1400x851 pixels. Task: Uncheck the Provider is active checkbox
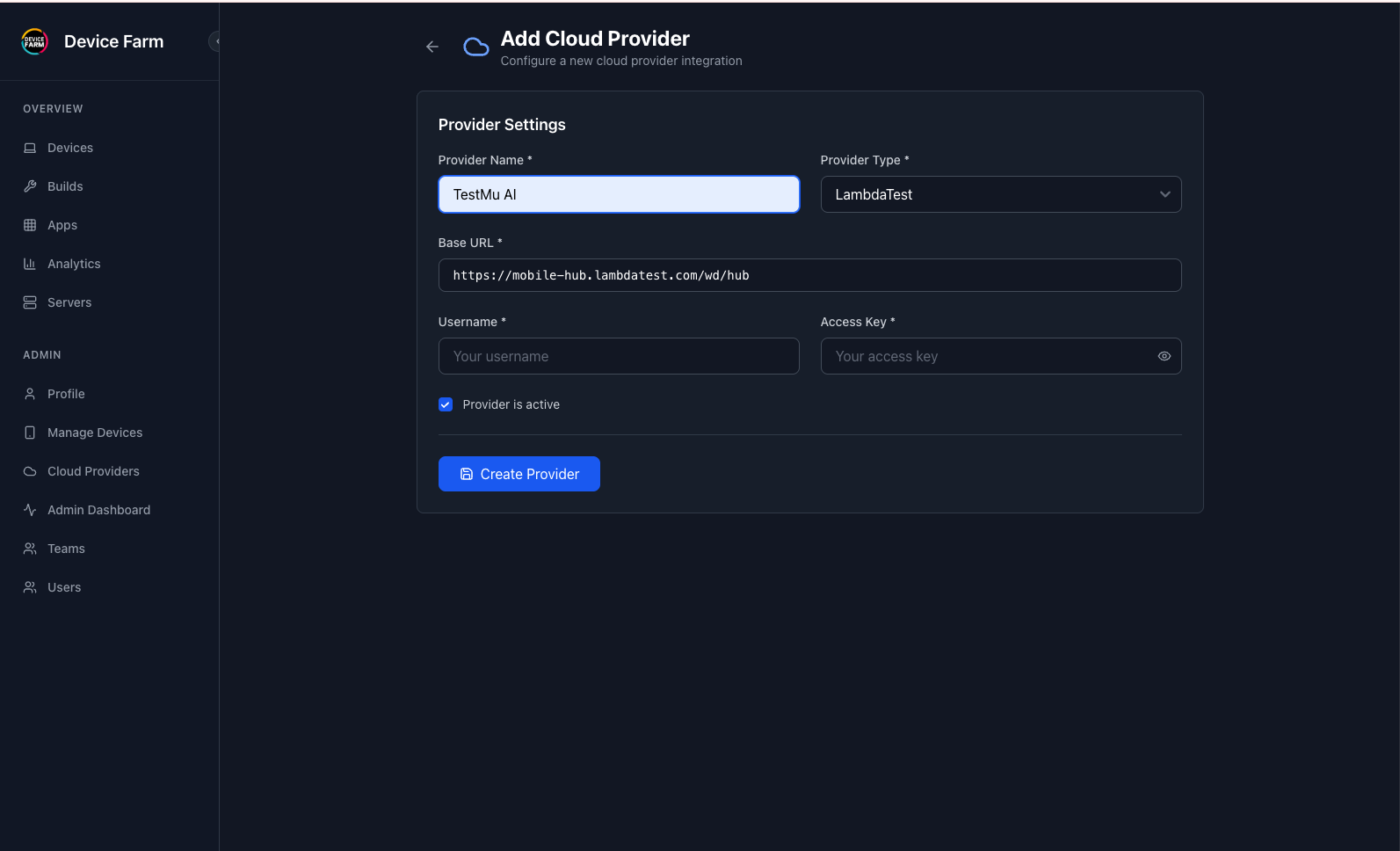(x=446, y=404)
